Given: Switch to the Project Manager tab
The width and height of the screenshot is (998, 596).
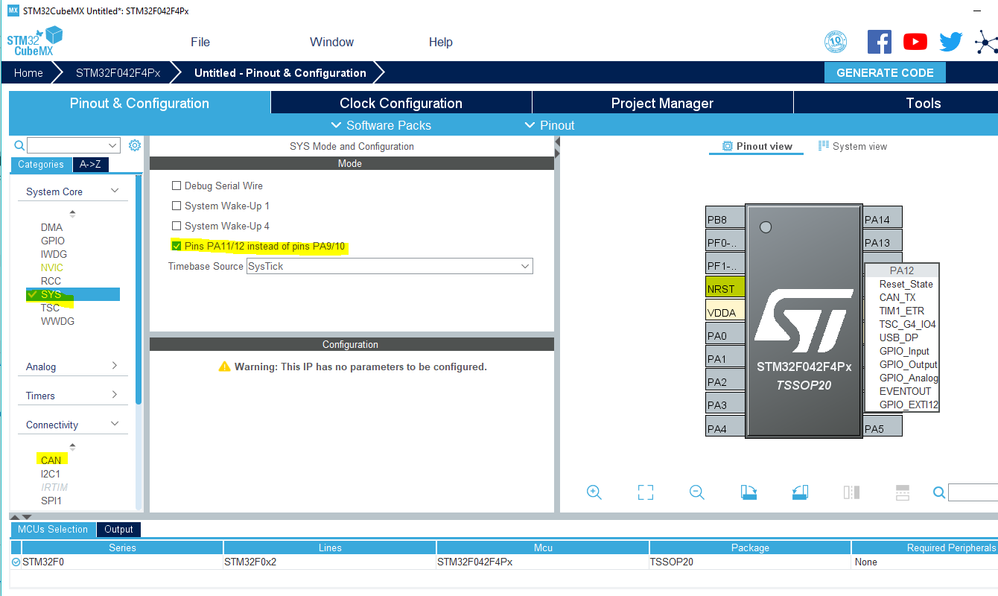Looking at the screenshot, I should coord(662,103).
